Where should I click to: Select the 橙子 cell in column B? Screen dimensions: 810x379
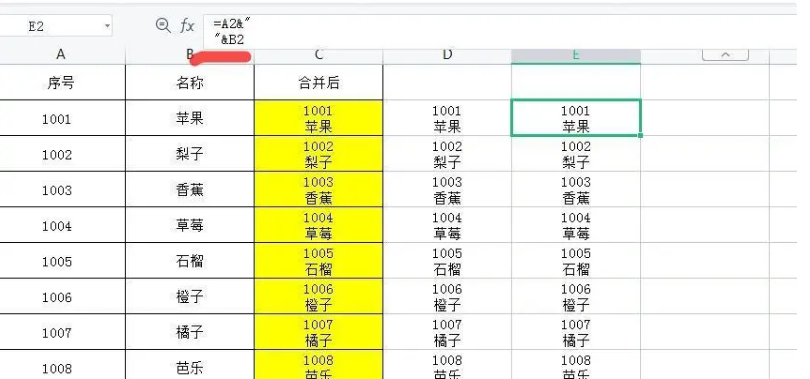coord(190,296)
